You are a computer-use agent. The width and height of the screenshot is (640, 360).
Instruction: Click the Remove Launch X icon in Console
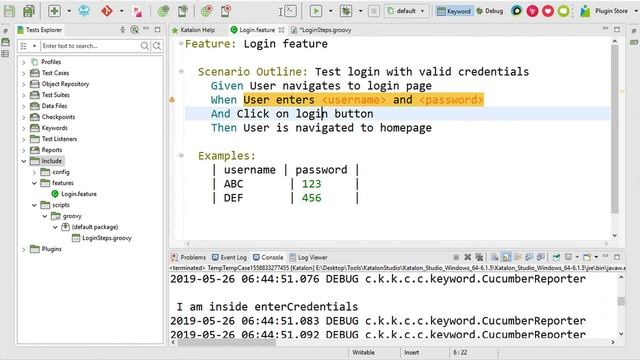click(x=468, y=257)
